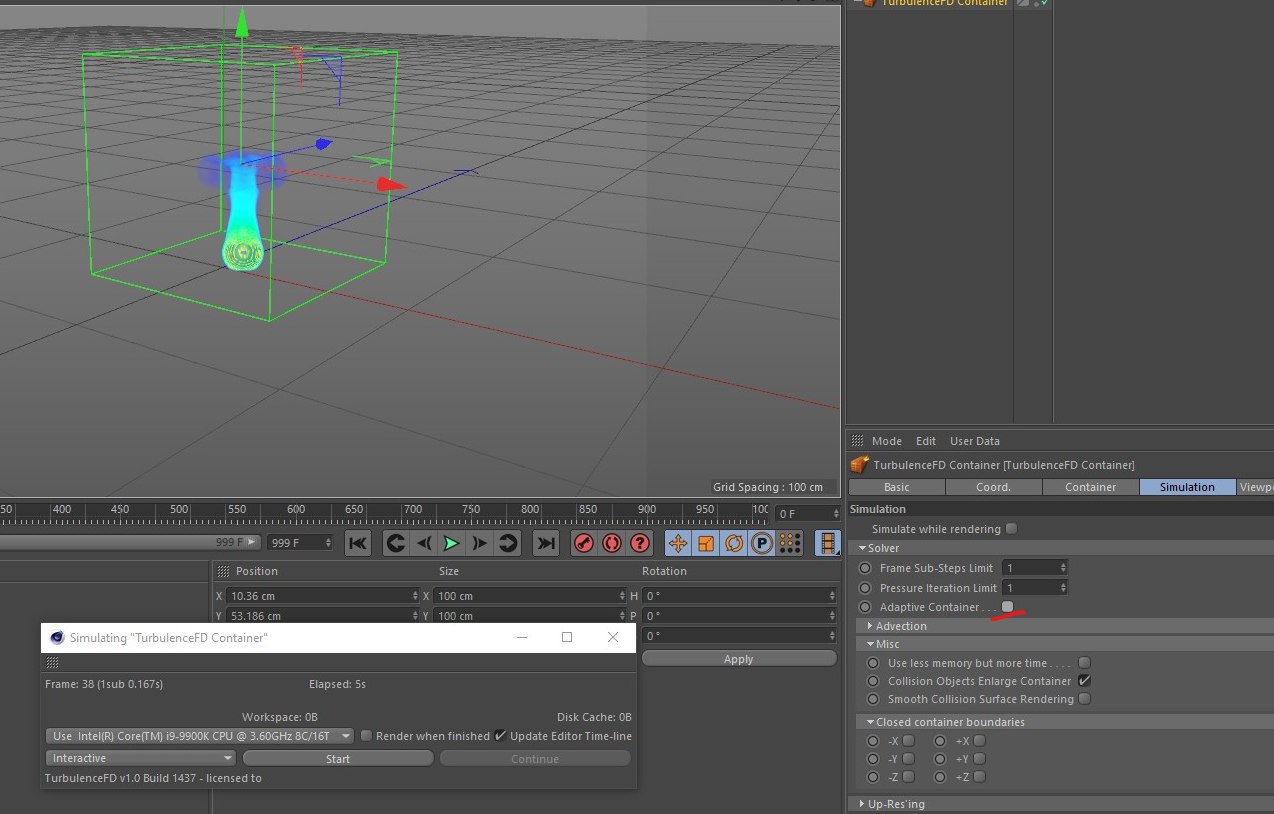Viewport: 1274px width, 814px height.
Task: Check Use less memory but more time
Action: (x=1084, y=663)
